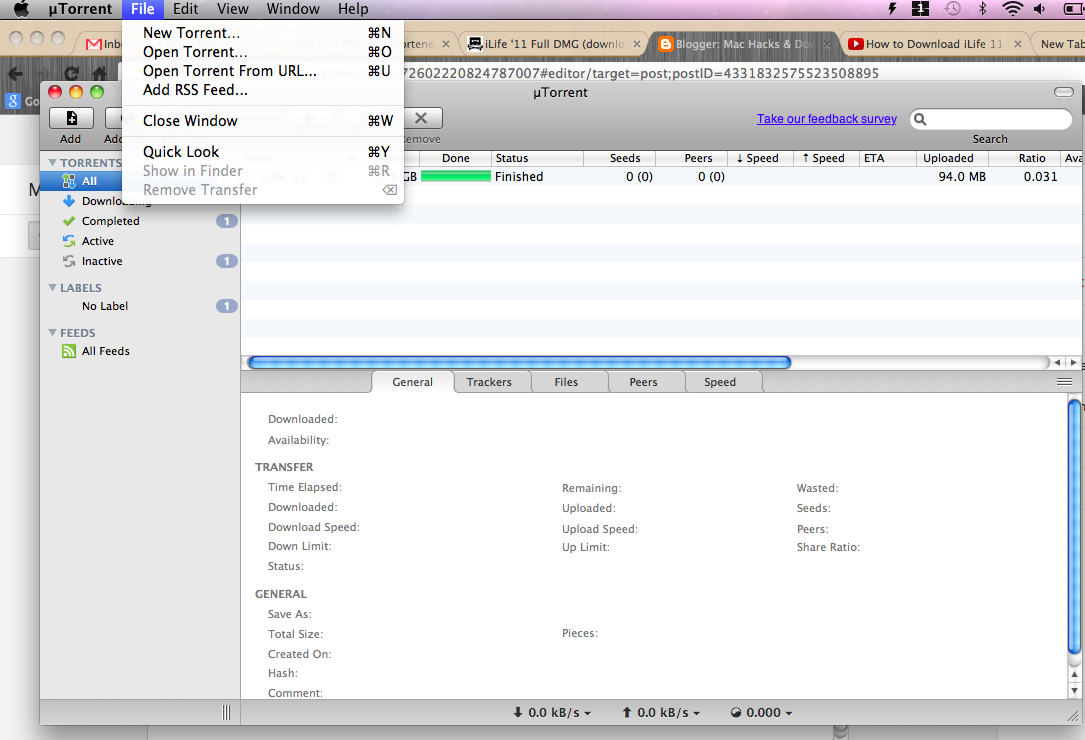This screenshot has width=1085, height=740.
Task: Open the Time Machine menu bar icon
Action: [953, 9]
